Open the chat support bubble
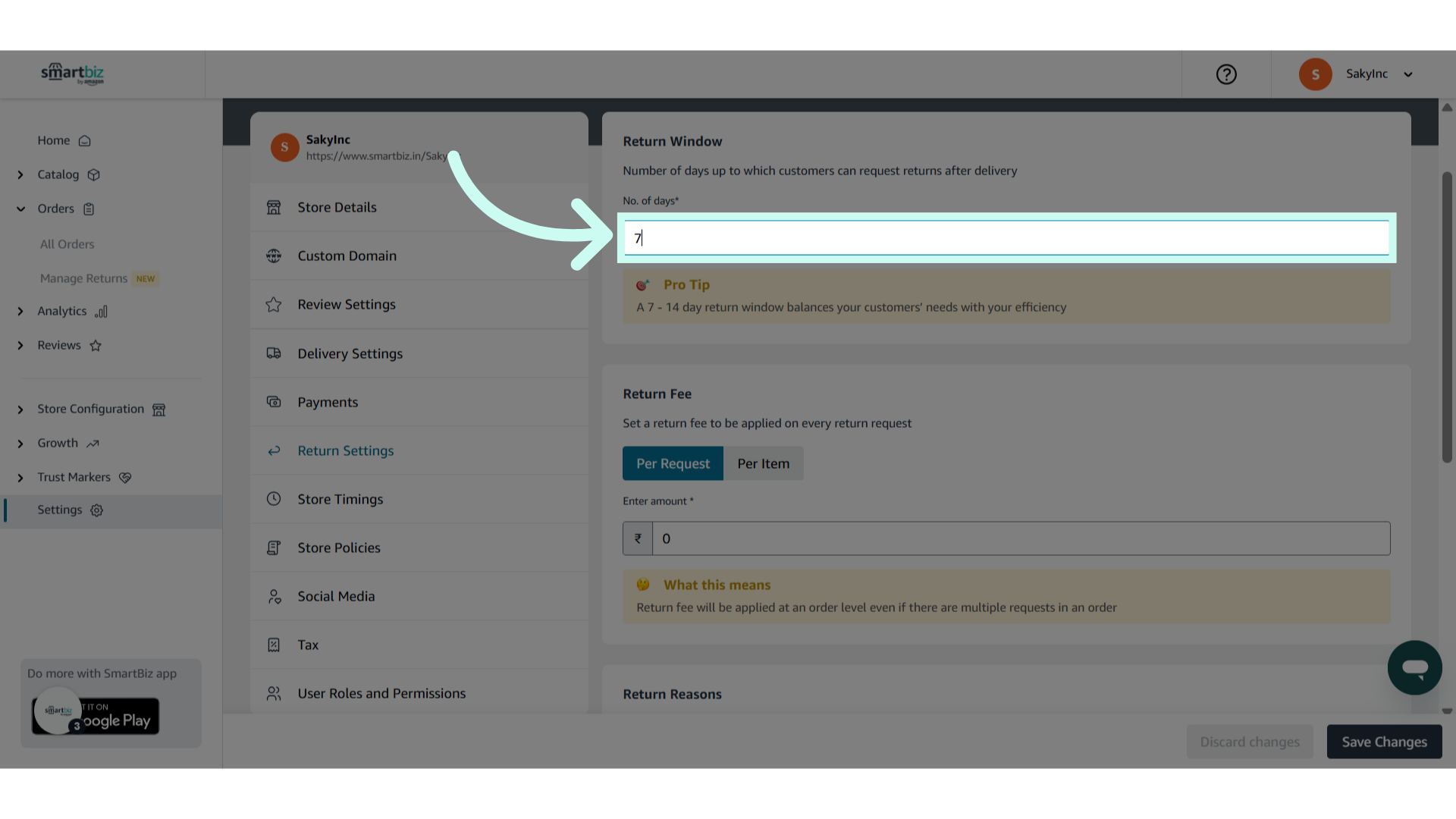1456x819 pixels. (1414, 667)
